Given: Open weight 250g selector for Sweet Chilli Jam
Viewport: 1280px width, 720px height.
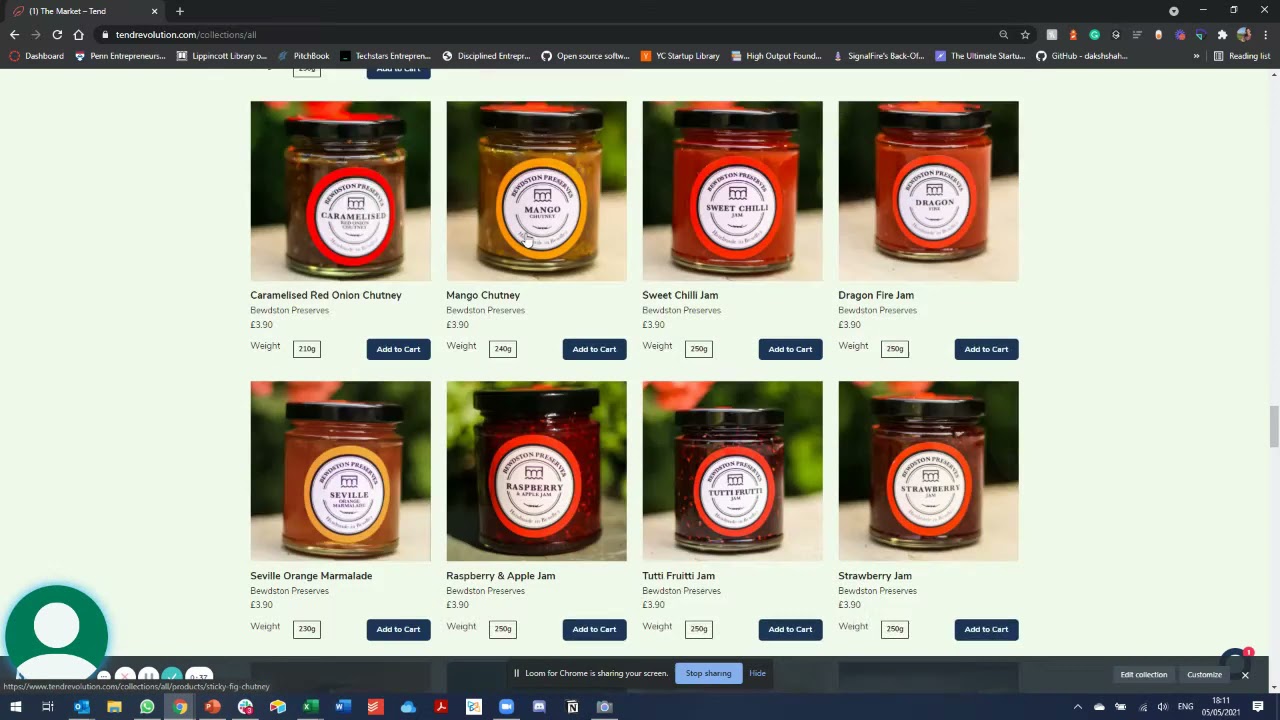Looking at the screenshot, I should click(x=699, y=349).
